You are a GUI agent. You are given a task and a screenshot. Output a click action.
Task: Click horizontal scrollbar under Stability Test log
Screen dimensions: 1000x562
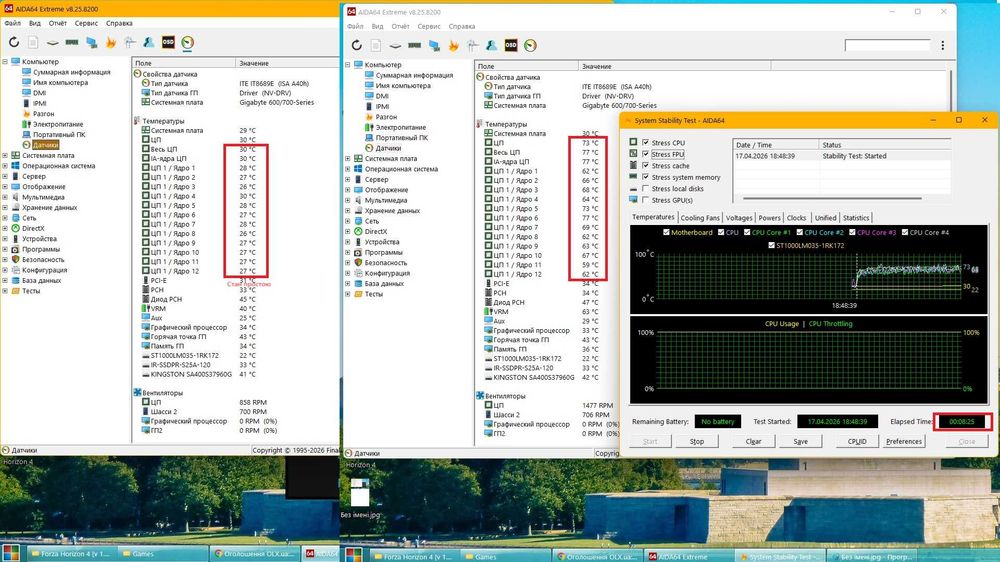(x=832, y=198)
